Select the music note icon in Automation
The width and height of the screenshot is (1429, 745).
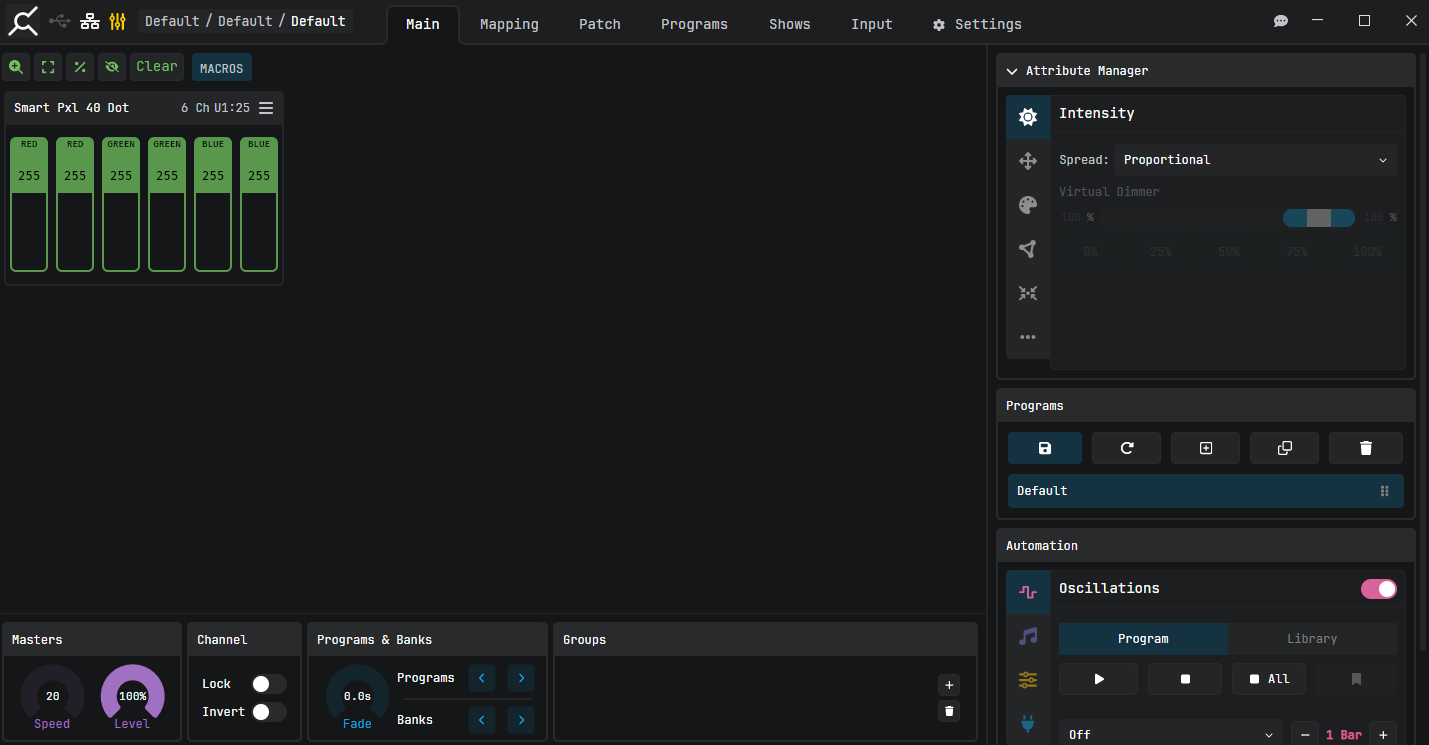[x=1028, y=636]
